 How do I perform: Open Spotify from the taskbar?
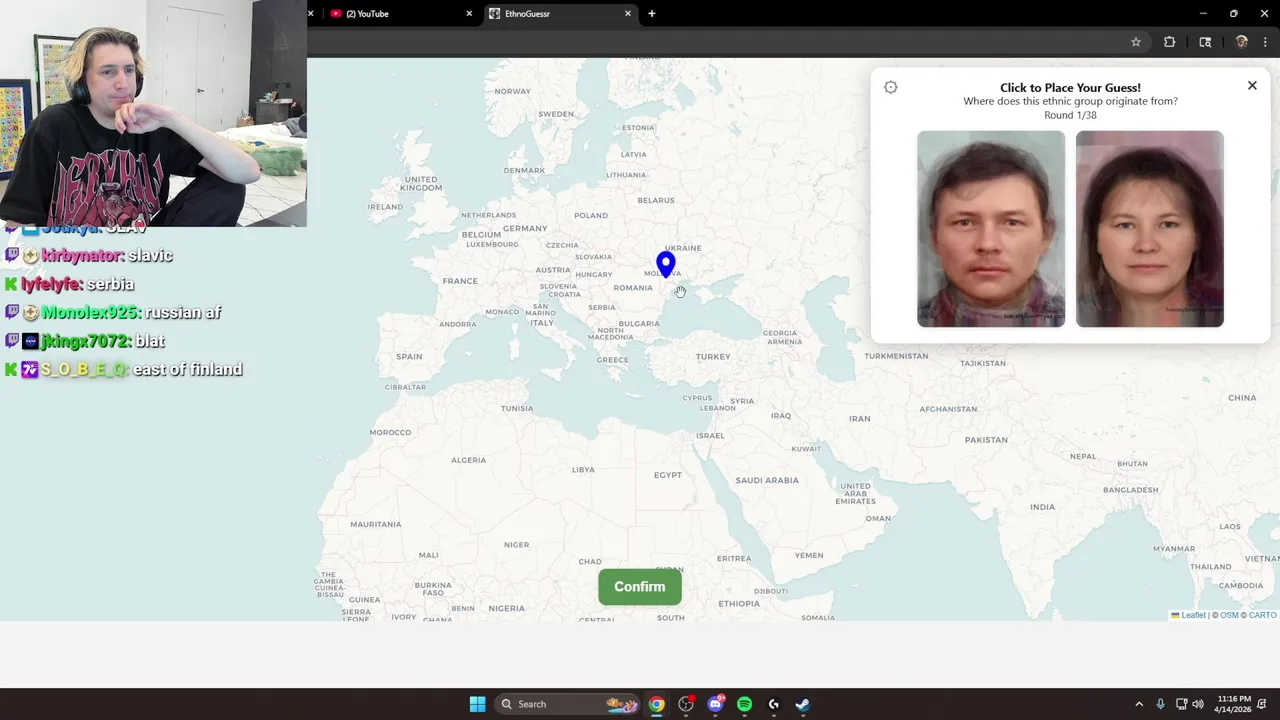[744, 704]
